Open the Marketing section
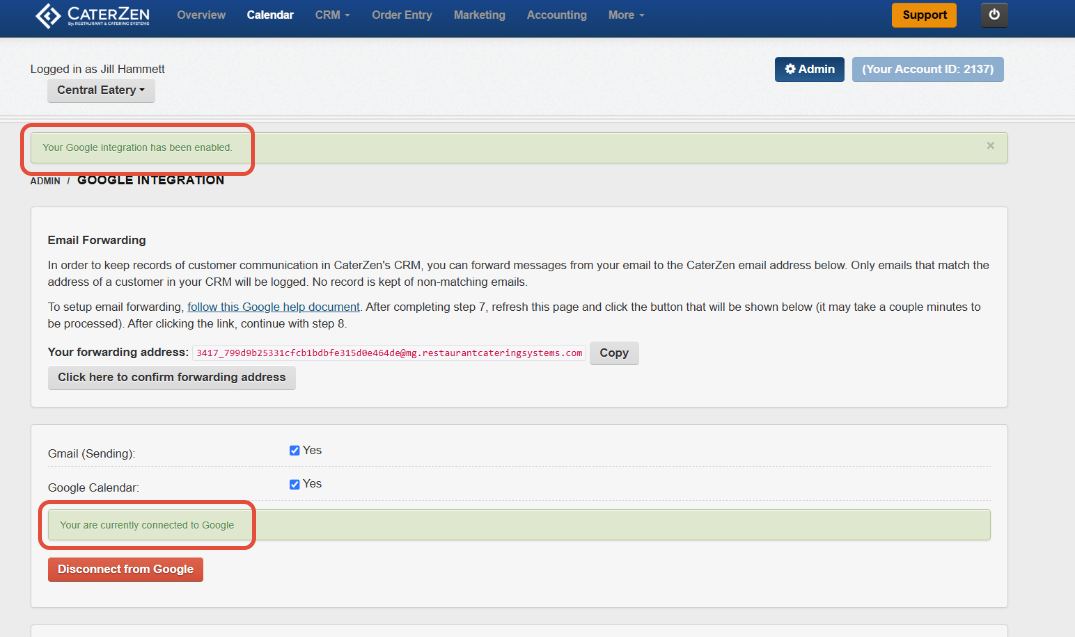1075x637 pixels. click(479, 15)
